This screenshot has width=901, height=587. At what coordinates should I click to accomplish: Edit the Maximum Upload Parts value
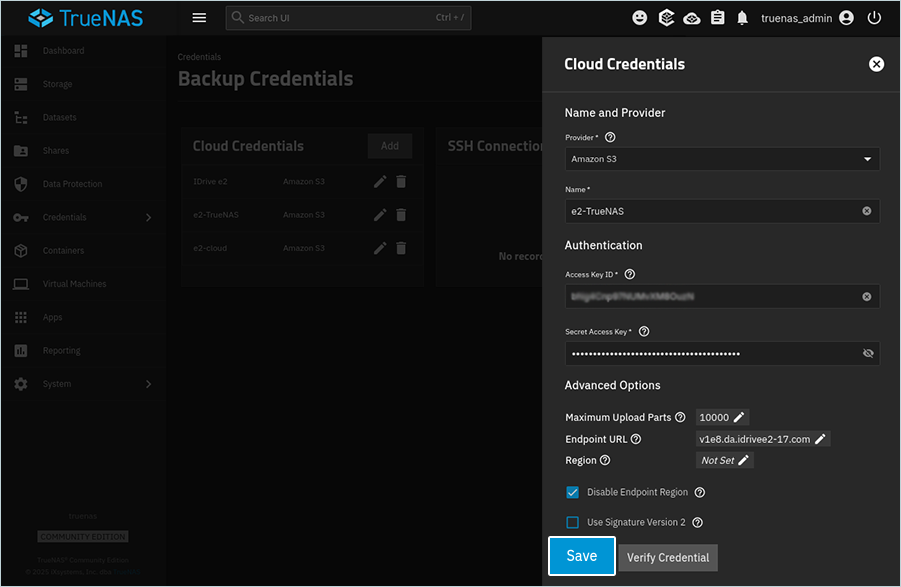tap(739, 417)
